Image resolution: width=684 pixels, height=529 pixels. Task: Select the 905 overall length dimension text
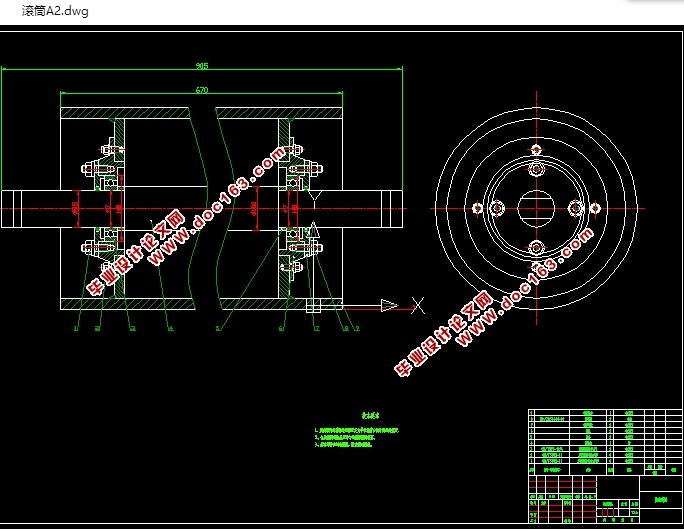(202, 66)
